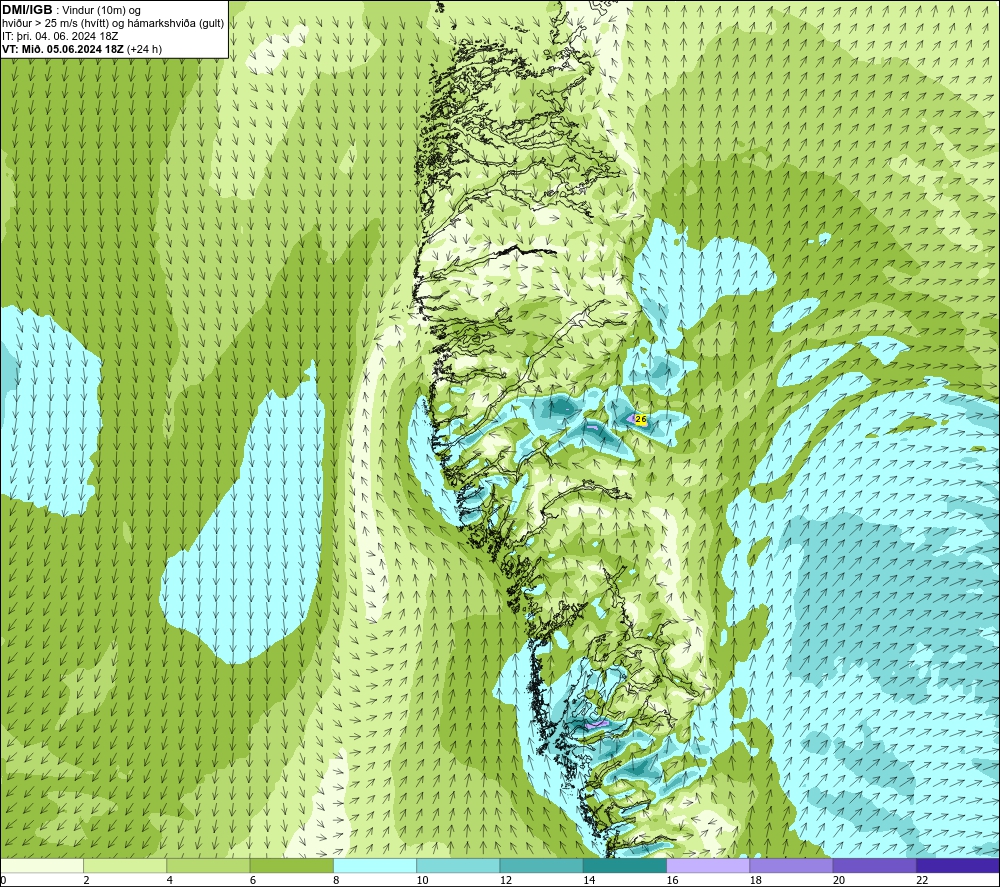Click the pale 0–2 m/s legend swatch
The height and width of the screenshot is (887, 1000).
tap(41, 865)
